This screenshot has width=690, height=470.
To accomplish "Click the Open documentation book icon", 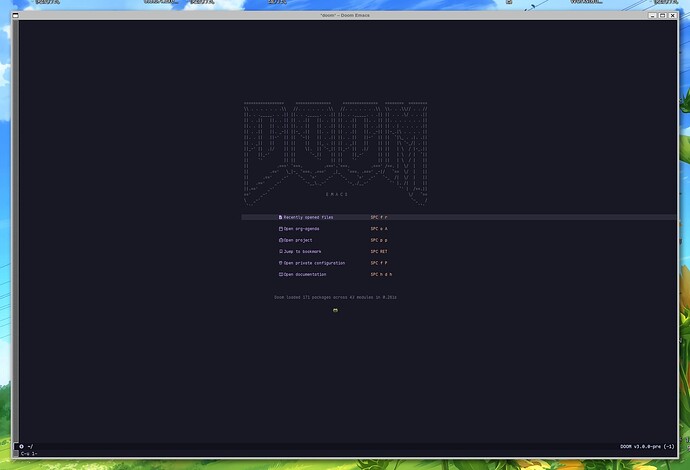I will [x=280, y=275].
